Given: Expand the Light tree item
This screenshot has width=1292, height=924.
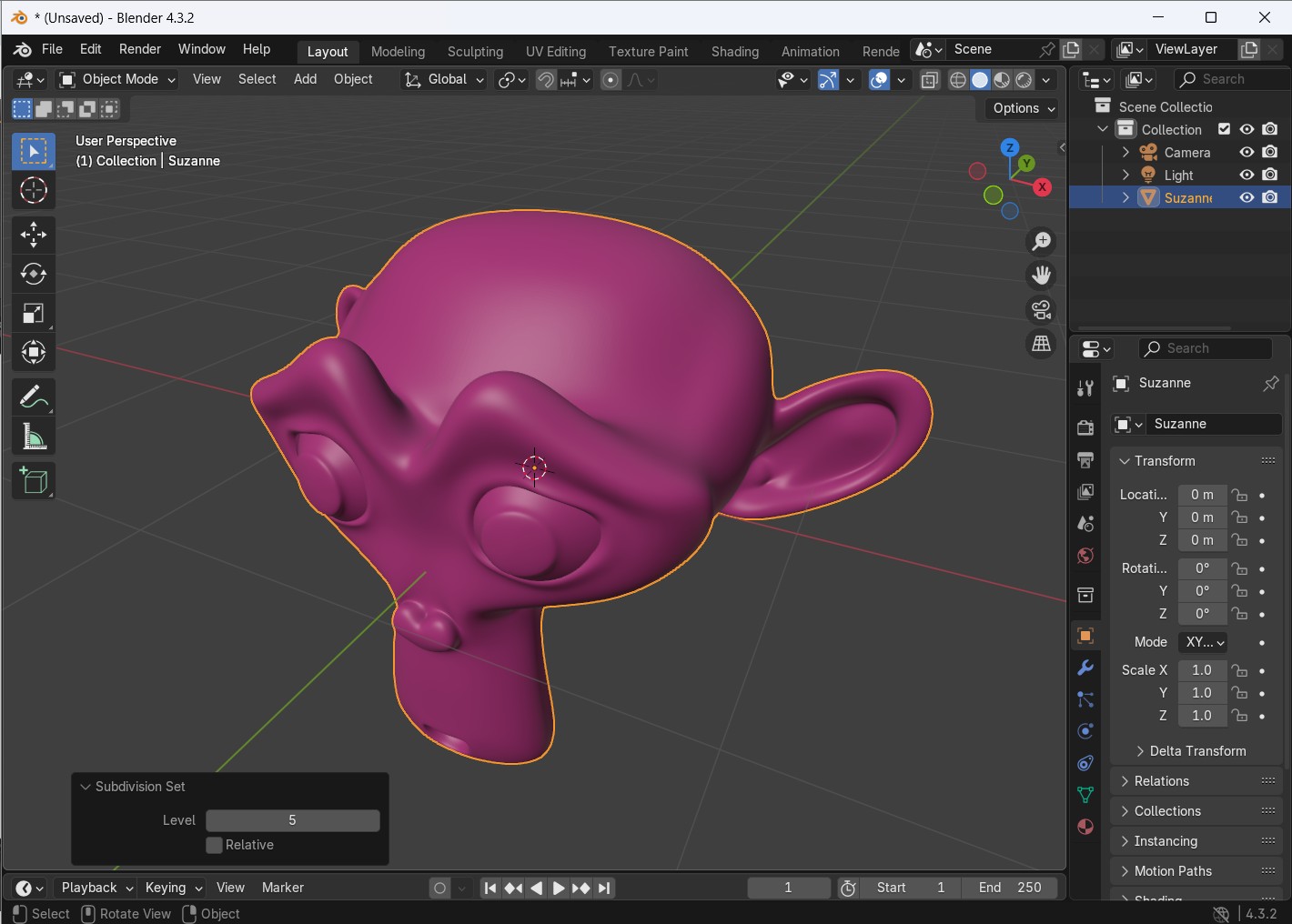Looking at the screenshot, I should click(x=1125, y=175).
